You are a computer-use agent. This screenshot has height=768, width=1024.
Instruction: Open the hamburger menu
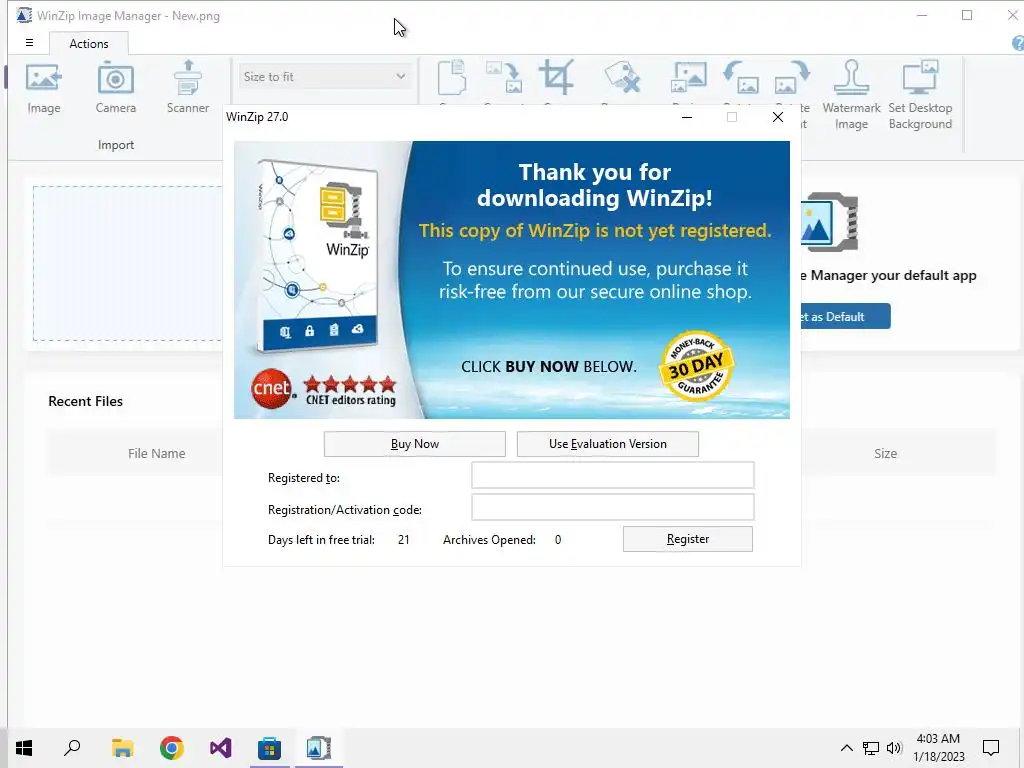tap(29, 43)
